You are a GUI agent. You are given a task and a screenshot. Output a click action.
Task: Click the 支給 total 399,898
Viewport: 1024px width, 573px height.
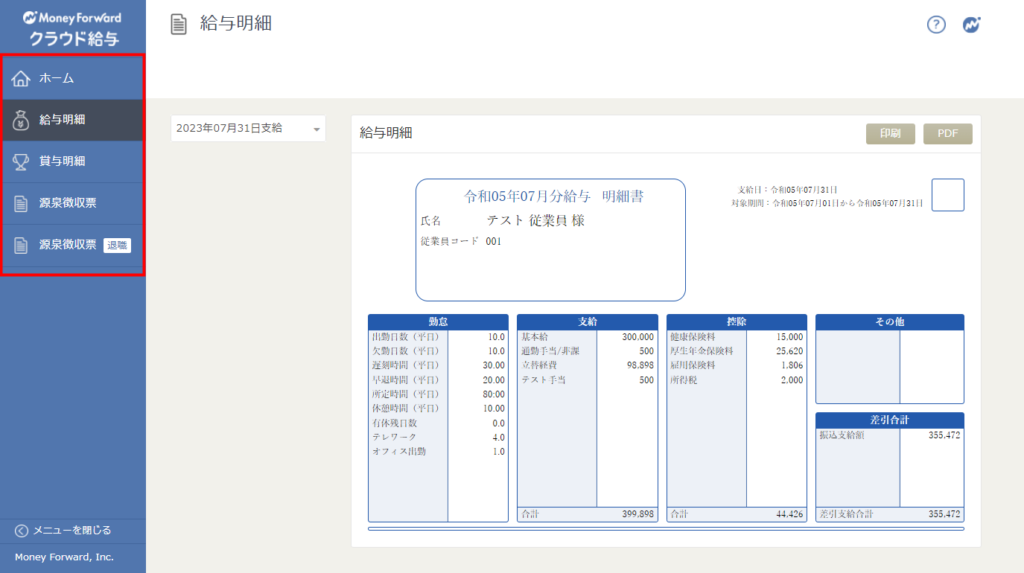(637, 514)
